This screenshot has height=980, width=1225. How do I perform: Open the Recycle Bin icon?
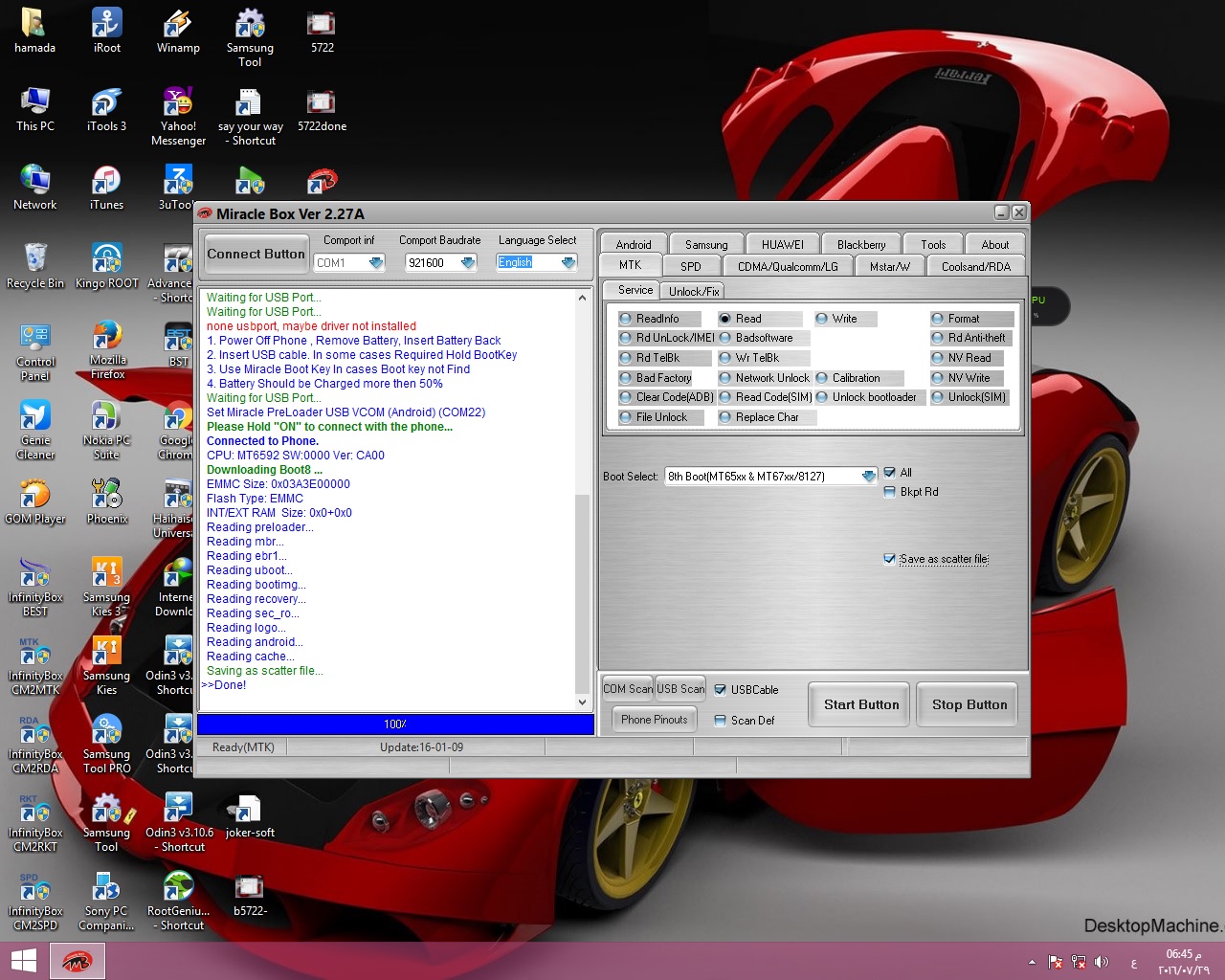tap(35, 266)
